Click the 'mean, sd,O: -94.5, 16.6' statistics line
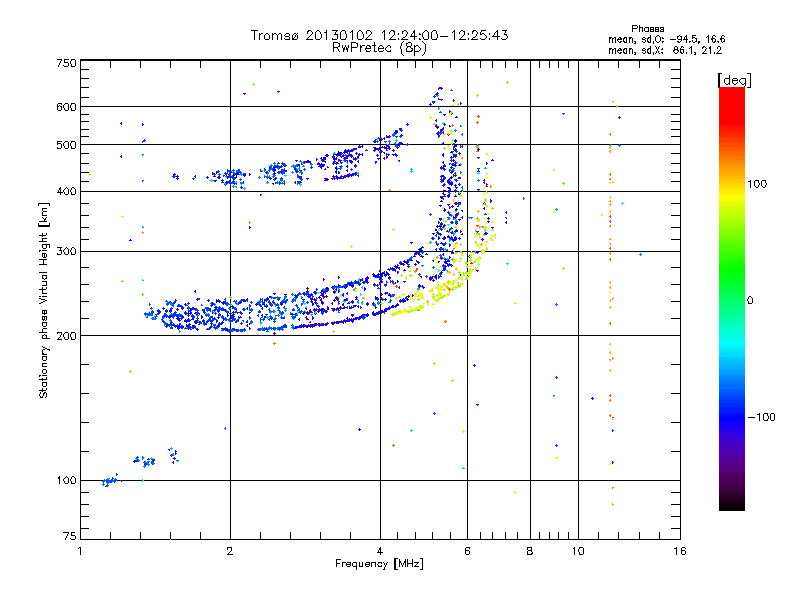The height and width of the screenshot is (600, 800). pyautogui.click(x=666, y=39)
